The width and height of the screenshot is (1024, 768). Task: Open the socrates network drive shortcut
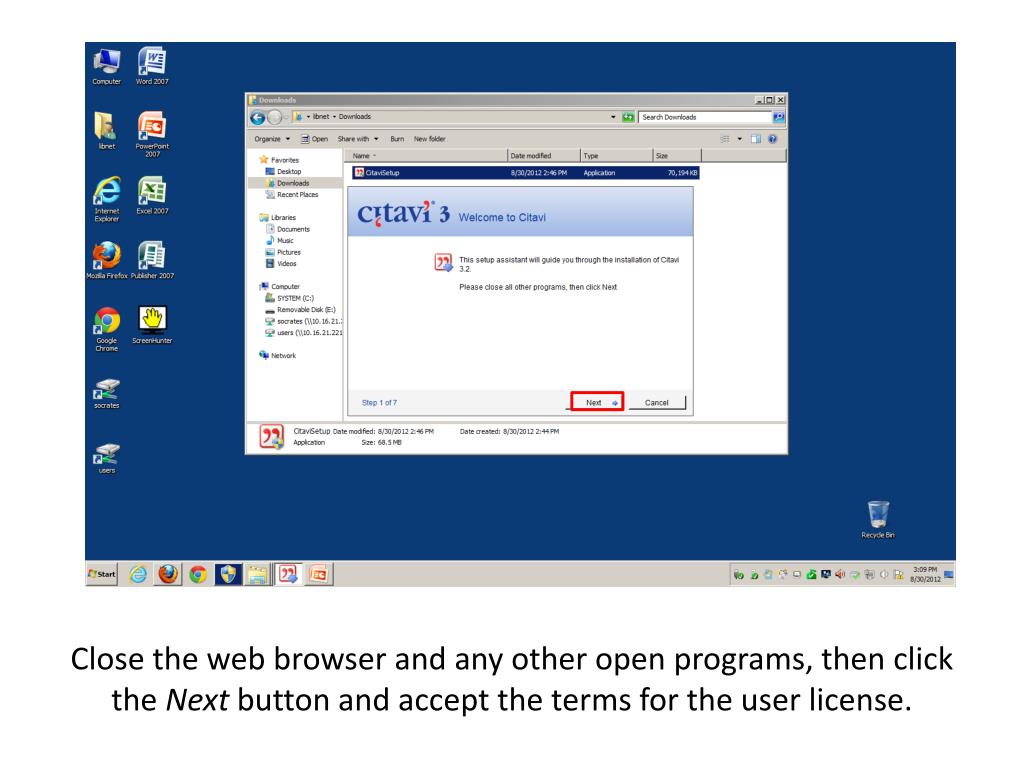[106, 394]
